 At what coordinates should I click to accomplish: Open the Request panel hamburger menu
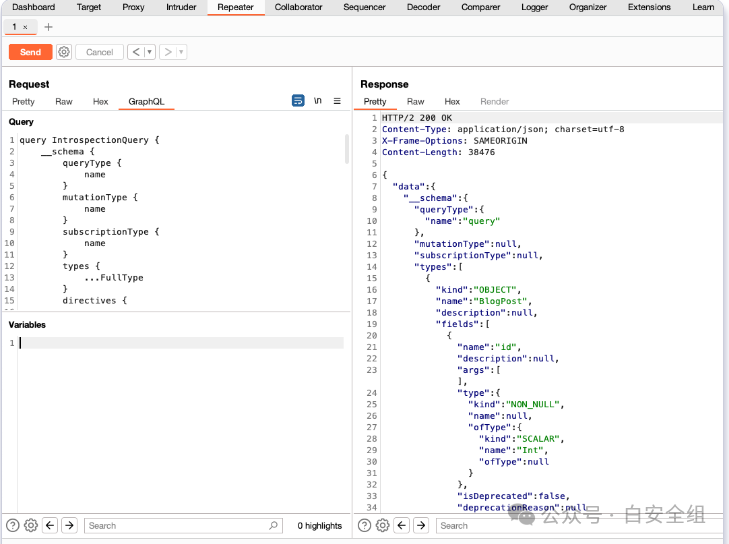(337, 101)
